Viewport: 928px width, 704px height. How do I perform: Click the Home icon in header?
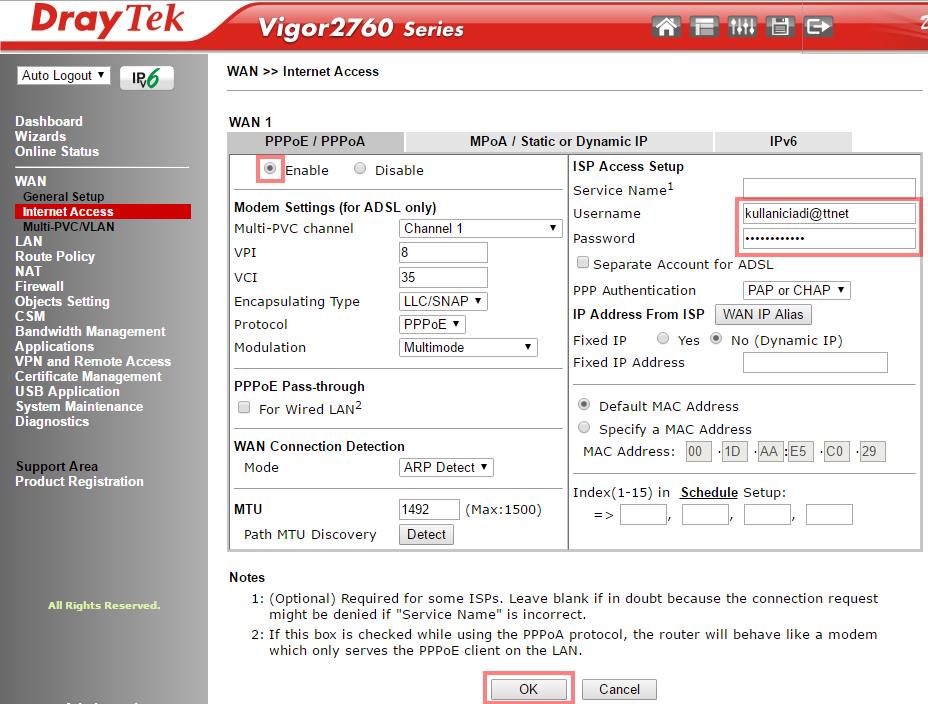(x=667, y=27)
